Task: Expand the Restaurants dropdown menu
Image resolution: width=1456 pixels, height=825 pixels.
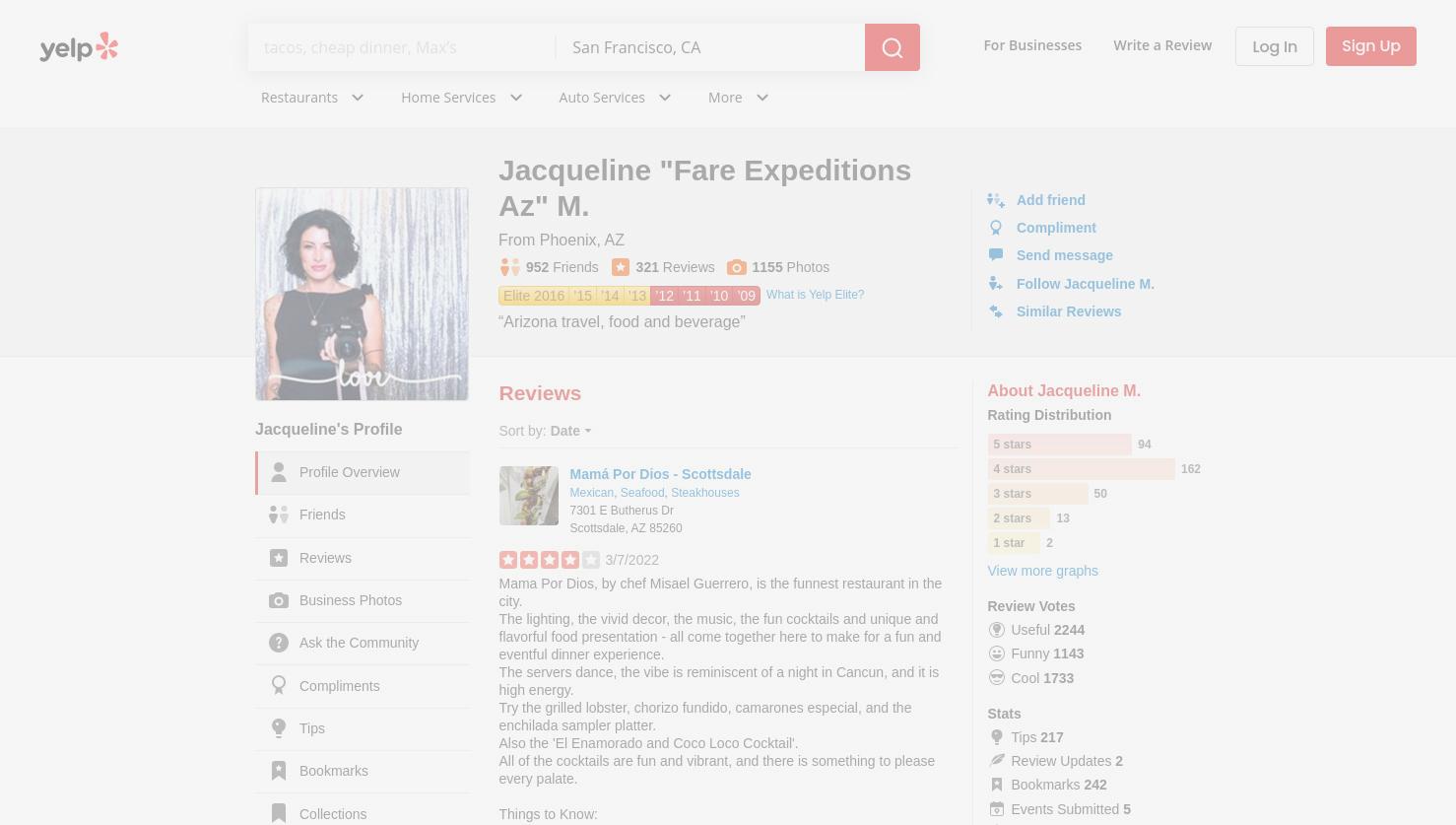Action: [312, 98]
